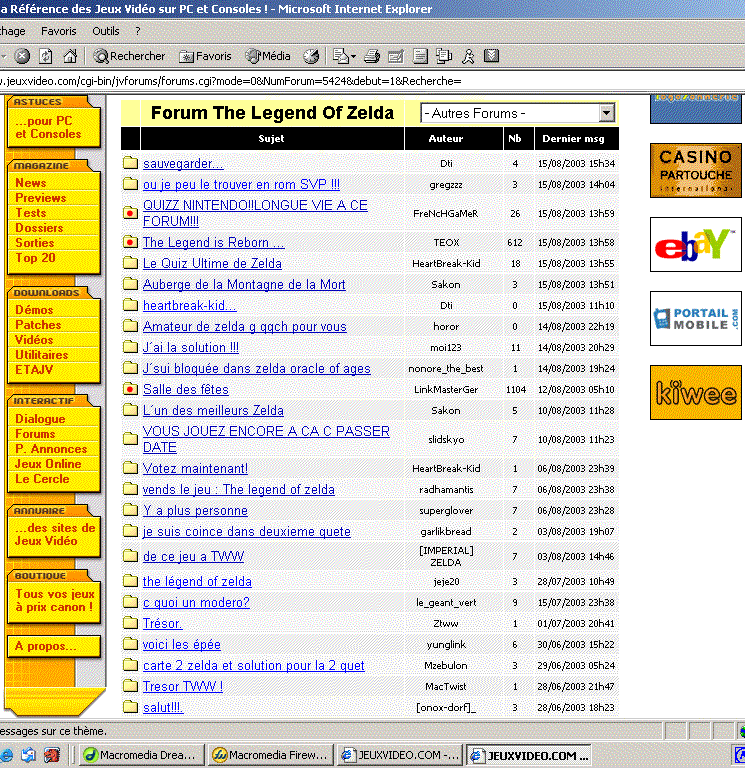Open topic Votez maintenant!
Viewport: 745px width, 768px height.
tap(195, 469)
